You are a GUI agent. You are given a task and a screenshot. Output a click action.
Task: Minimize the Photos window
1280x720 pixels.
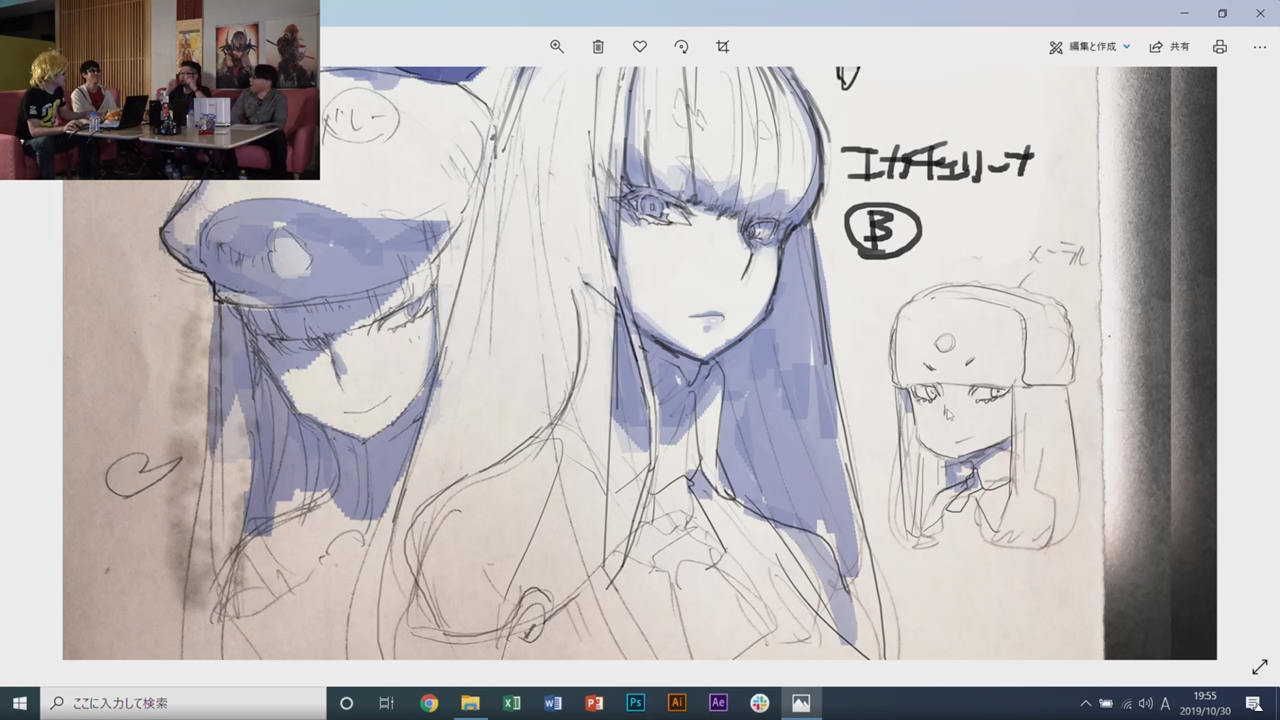pos(1184,13)
